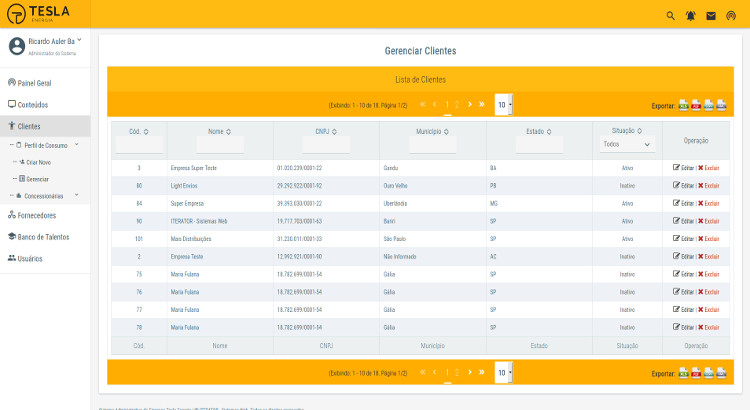Export to PDF above the table

(696, 105)
